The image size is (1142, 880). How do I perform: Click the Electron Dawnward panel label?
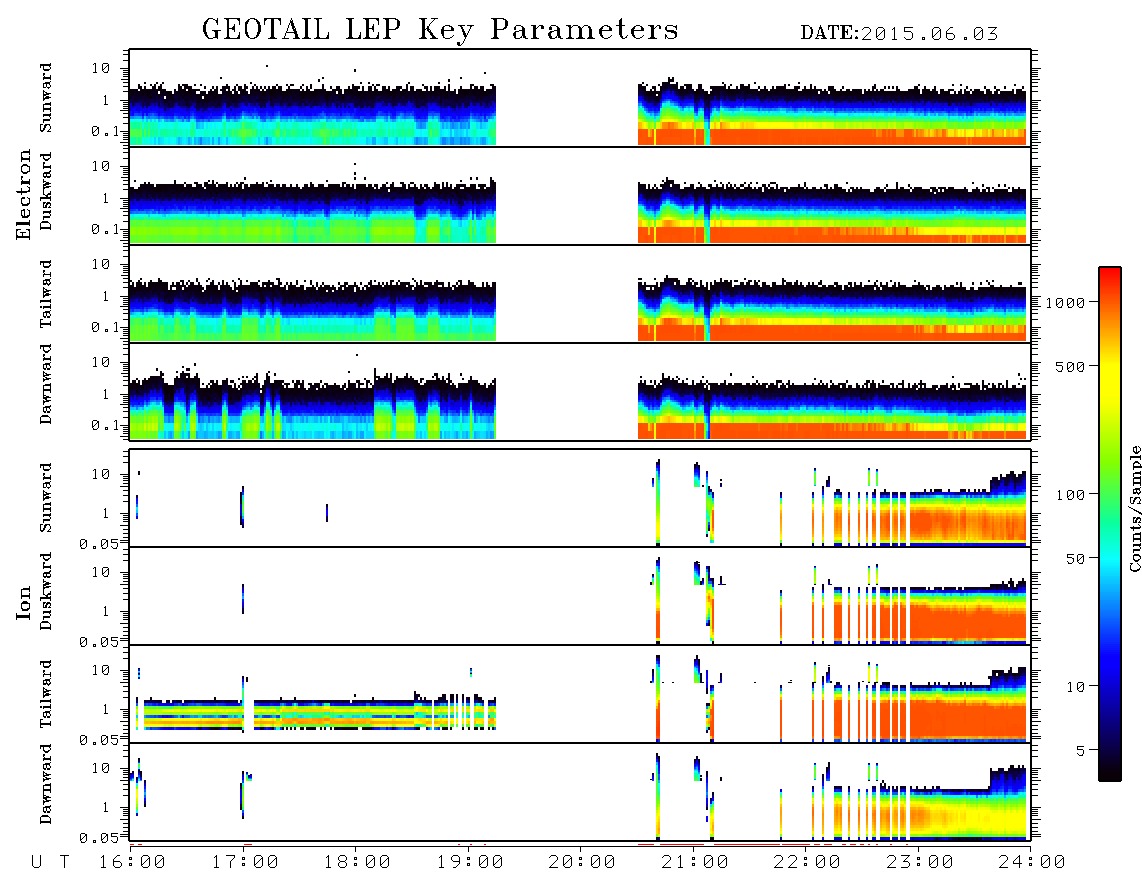point(46,384)
